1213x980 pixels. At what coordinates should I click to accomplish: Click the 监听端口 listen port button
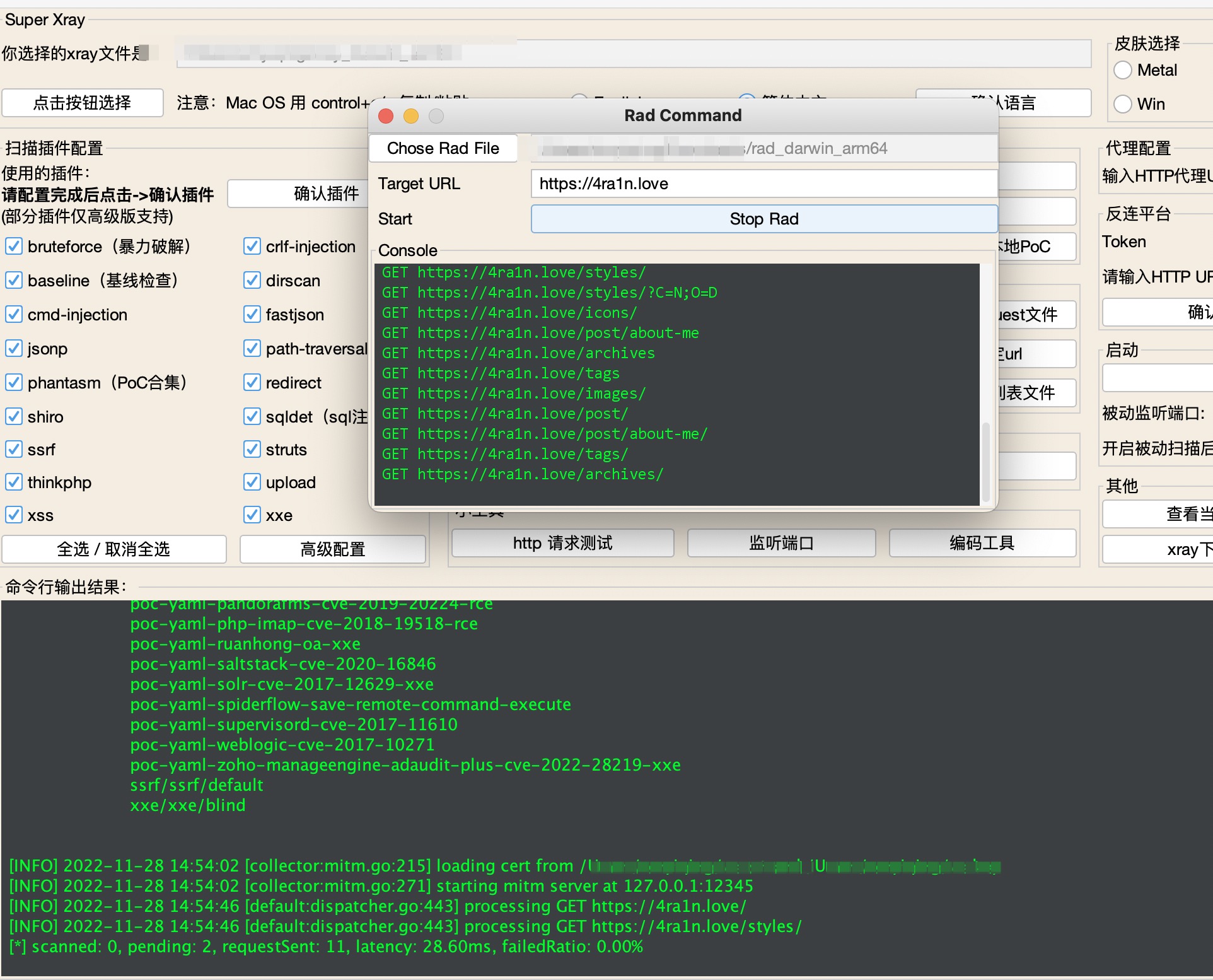pos(781,543)
